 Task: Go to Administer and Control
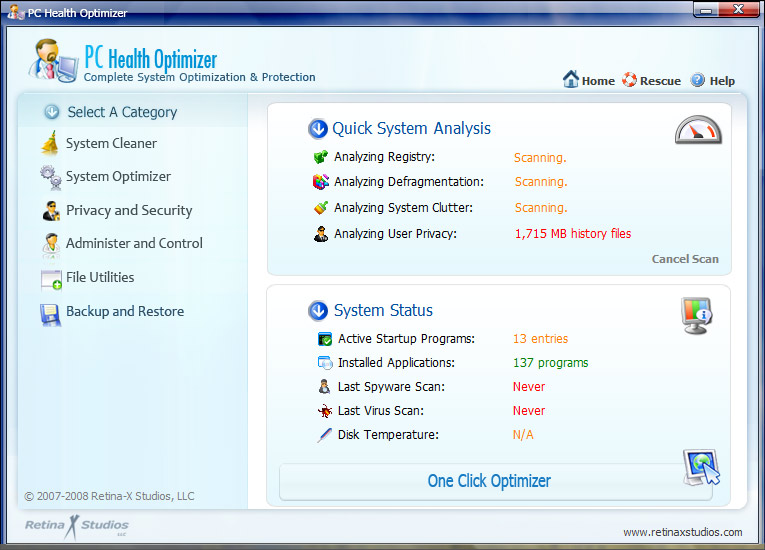click(134, 243)
